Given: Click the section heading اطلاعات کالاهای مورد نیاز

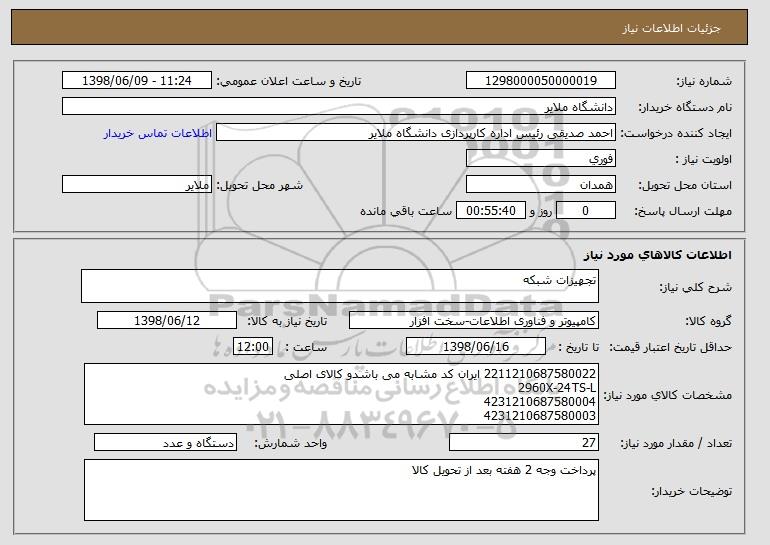Looking at the screenshot, I should 658,255.
